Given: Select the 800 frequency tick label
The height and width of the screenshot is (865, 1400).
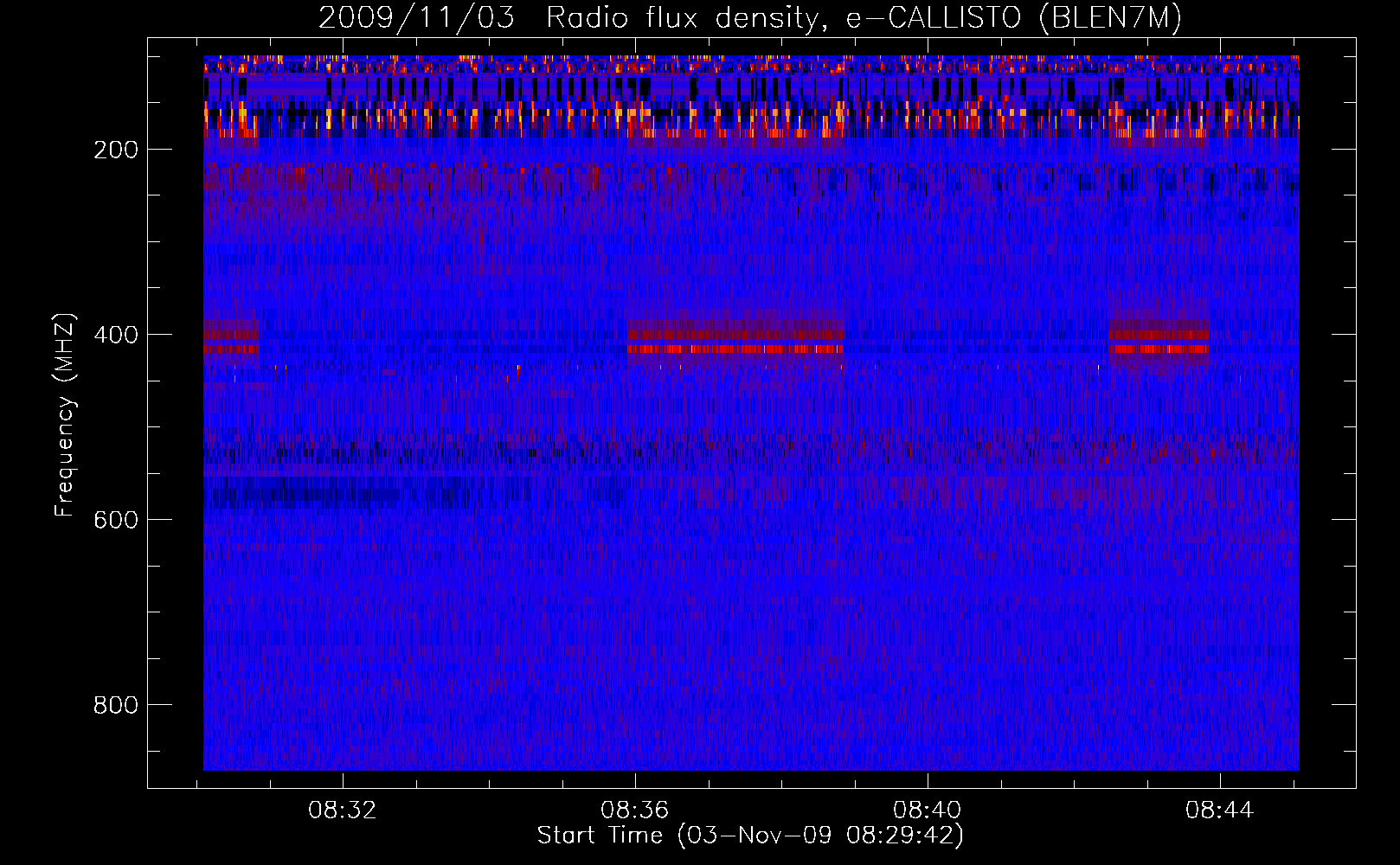Looking at the screenshot, I should [116, 705].
